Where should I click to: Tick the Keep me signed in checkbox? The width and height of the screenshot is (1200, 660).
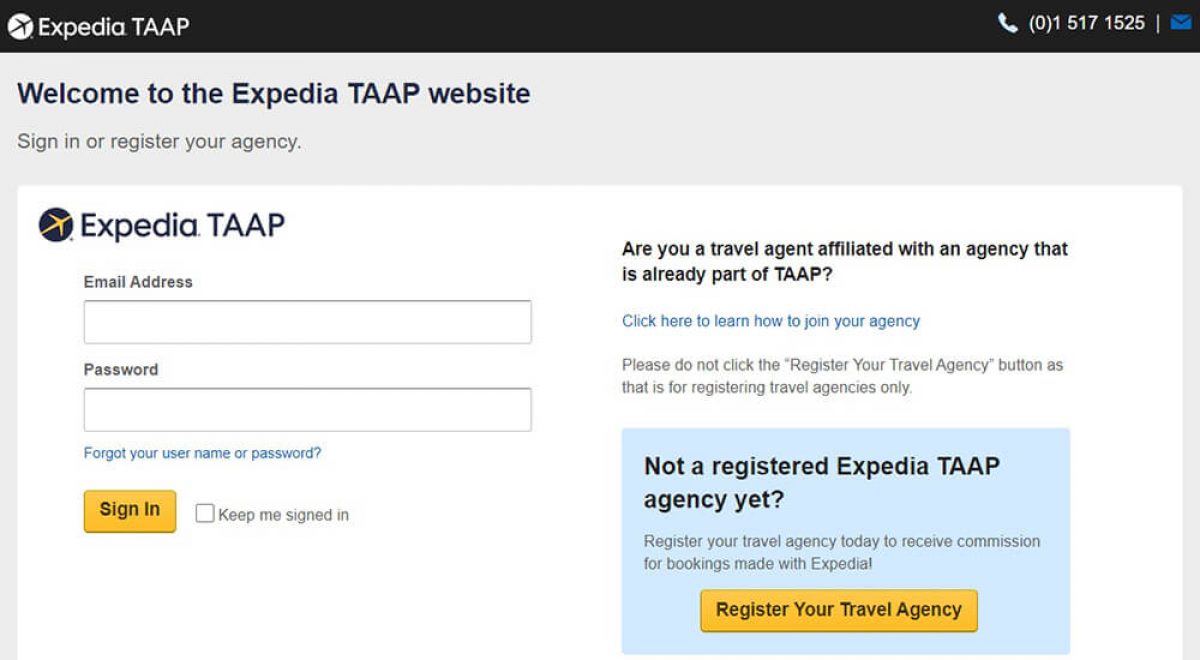pyautogui.click(x=205, y=513)
